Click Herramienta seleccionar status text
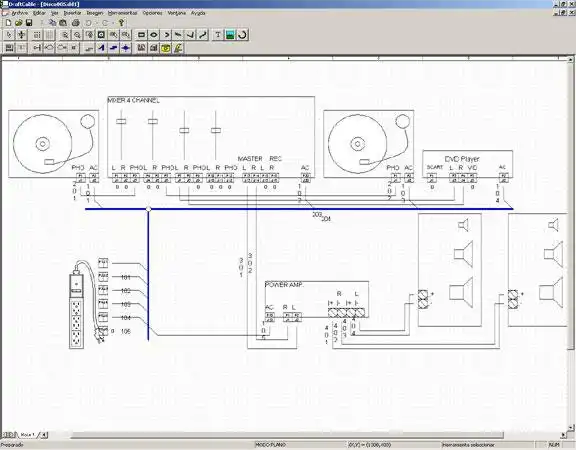This screenshot has width=576, height=450. 467,445
